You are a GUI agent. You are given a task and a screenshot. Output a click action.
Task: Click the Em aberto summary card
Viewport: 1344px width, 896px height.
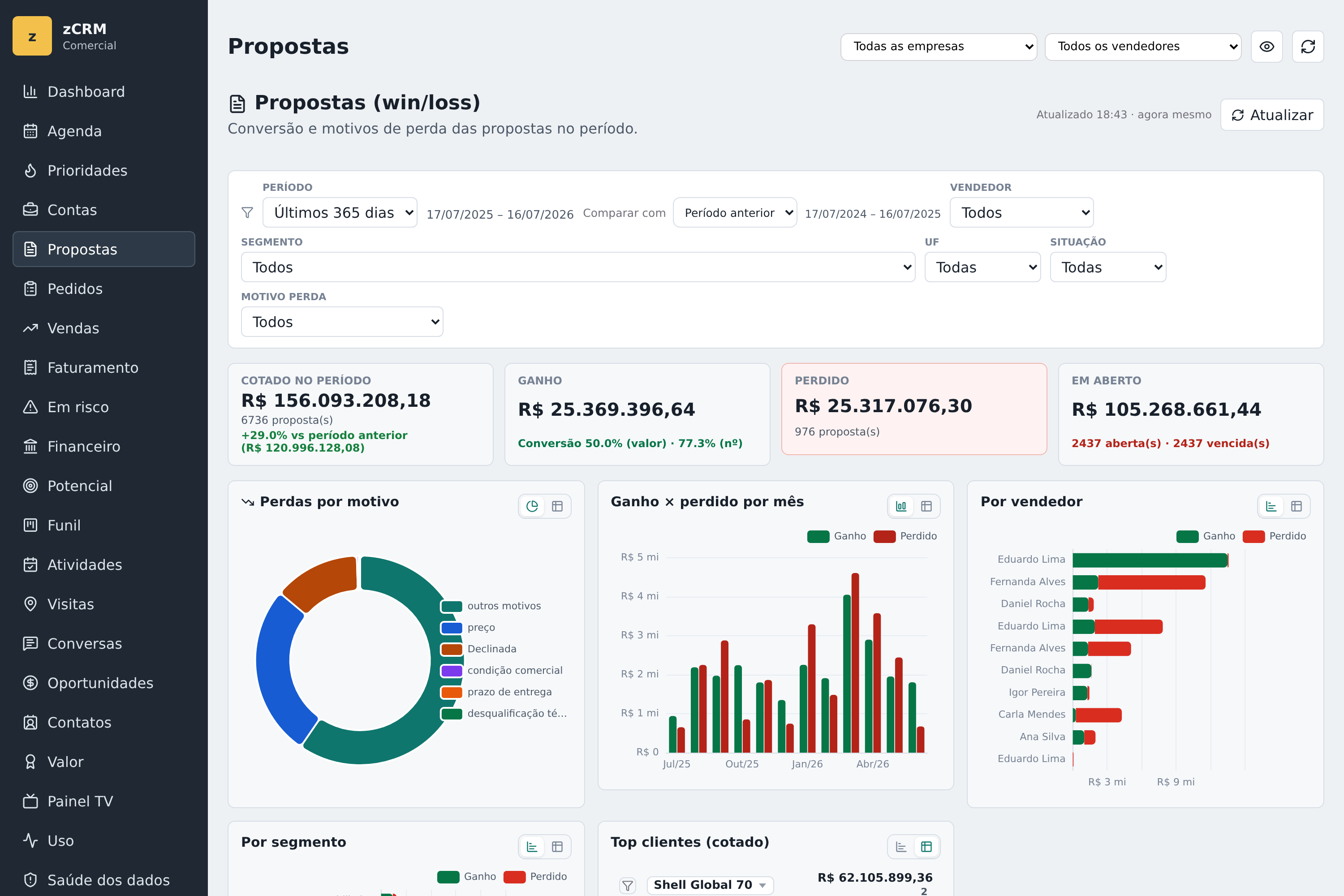point(1191,414)
